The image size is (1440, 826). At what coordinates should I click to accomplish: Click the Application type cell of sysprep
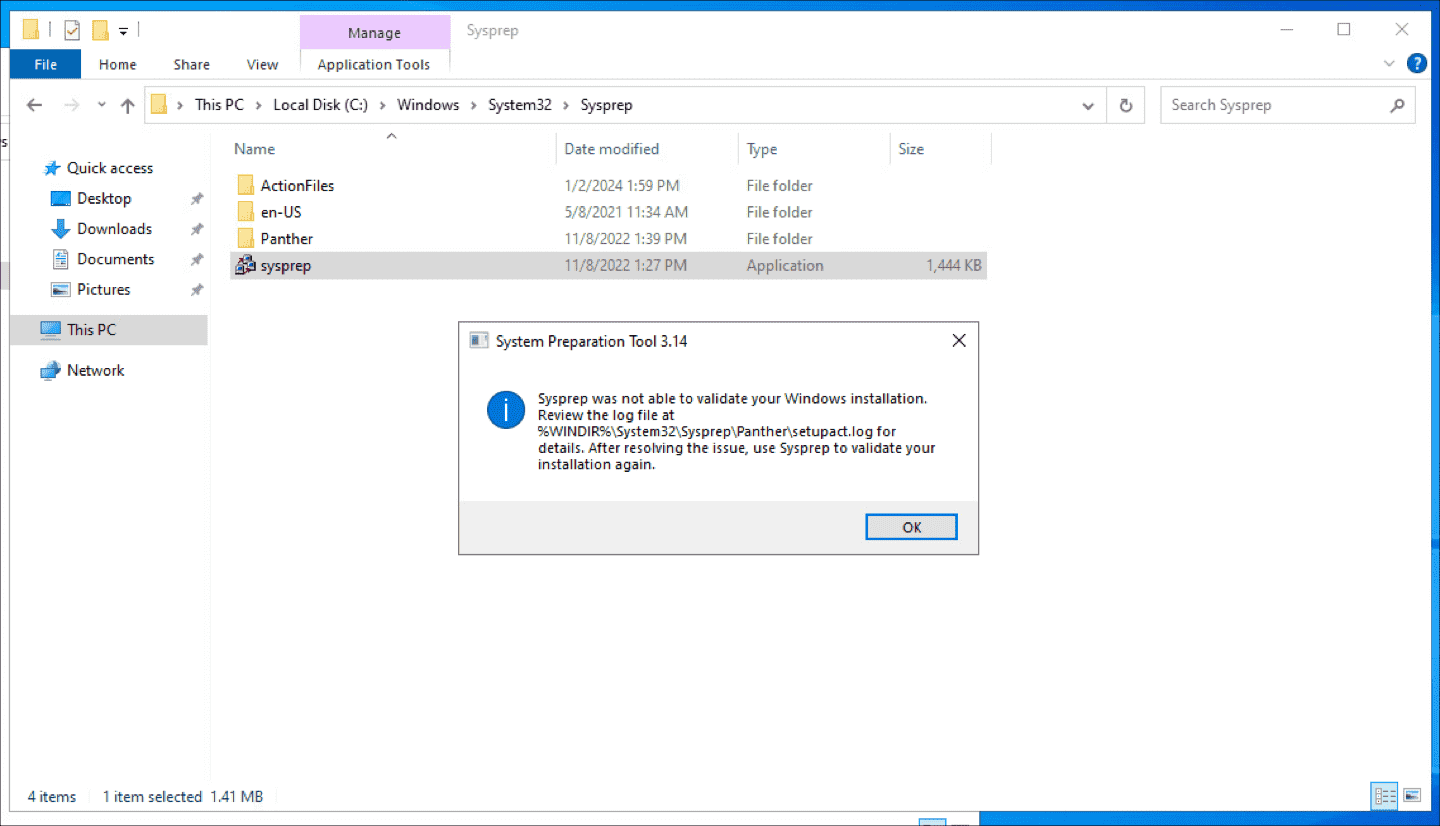tap(785, 265)
